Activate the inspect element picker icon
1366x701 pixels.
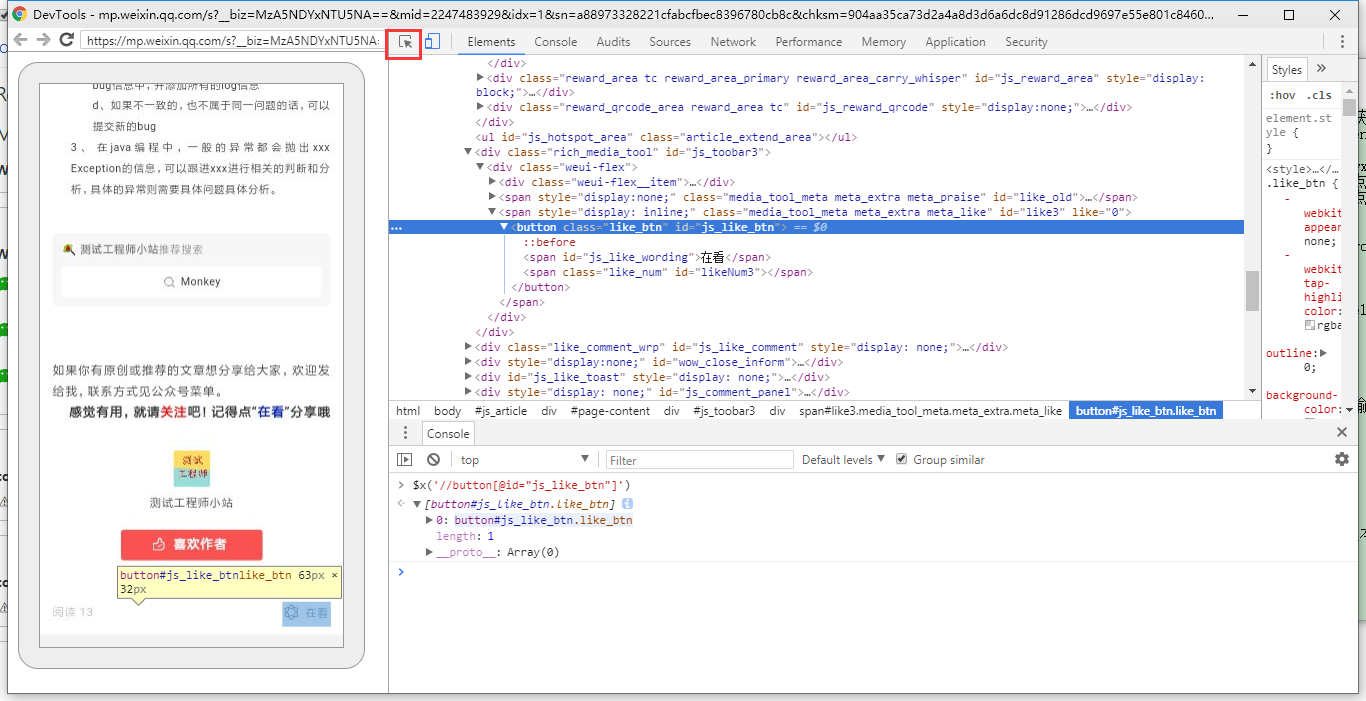[x=405, y=42]
